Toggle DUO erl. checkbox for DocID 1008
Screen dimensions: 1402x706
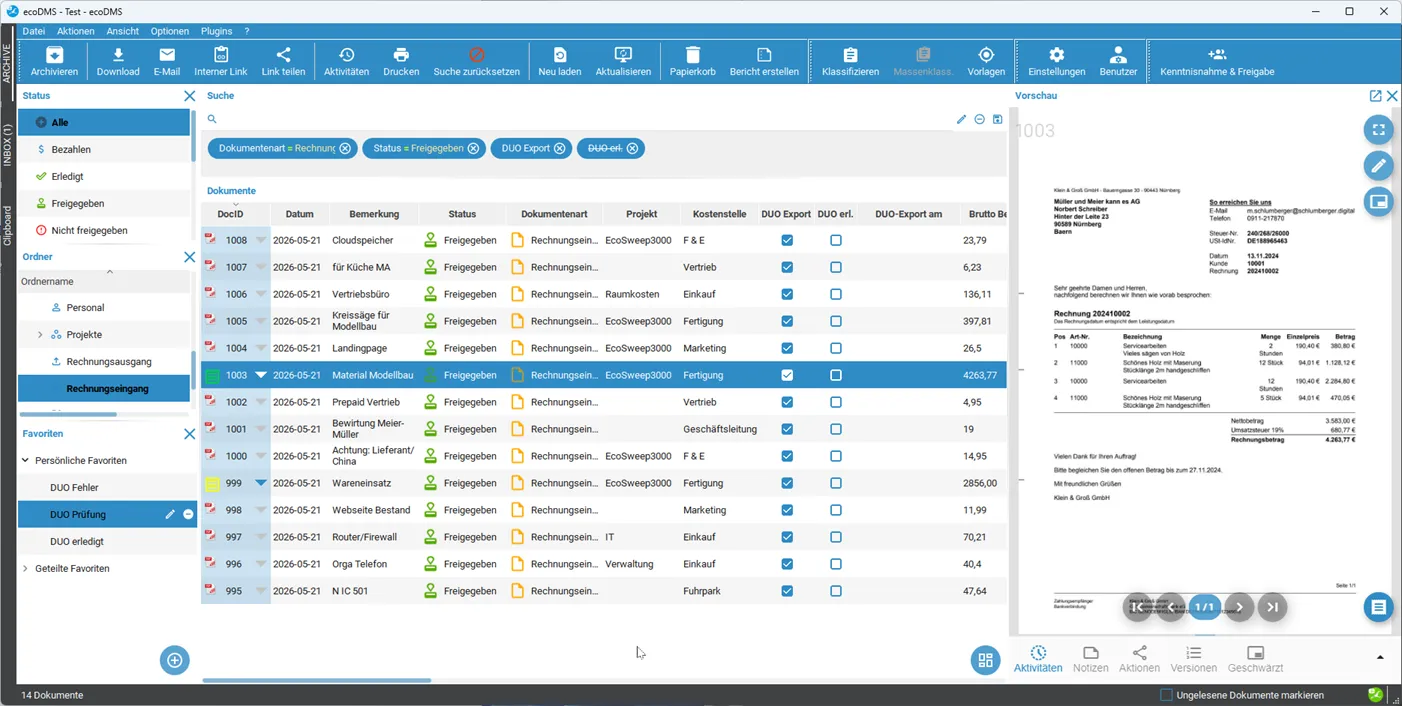click(836, 240)
